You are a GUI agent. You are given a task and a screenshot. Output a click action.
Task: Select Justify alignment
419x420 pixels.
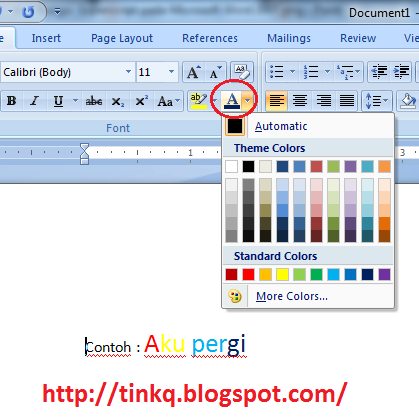pyautogui.click(x=347, y=100)
